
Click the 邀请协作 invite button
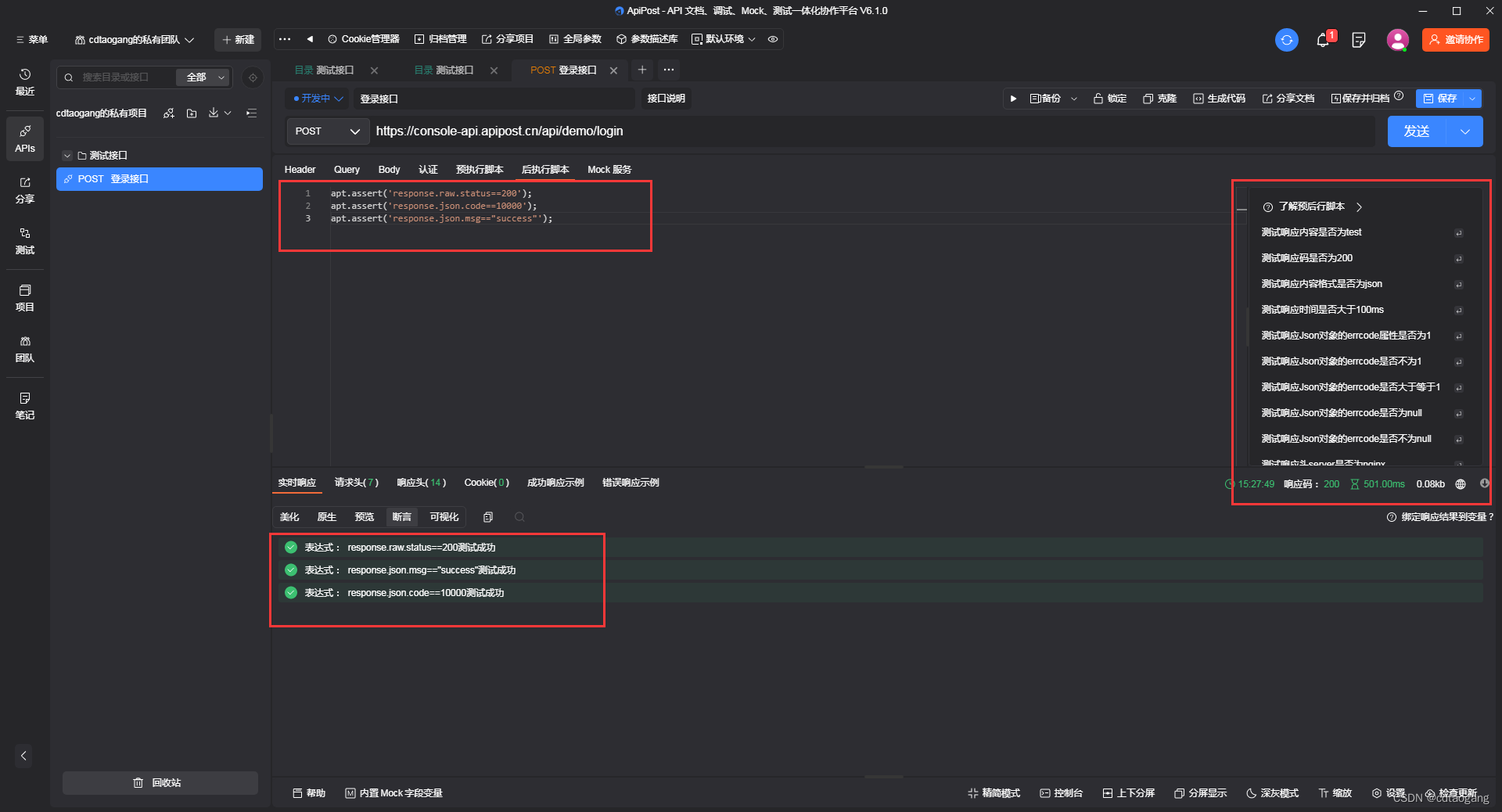click(1456, 40)
